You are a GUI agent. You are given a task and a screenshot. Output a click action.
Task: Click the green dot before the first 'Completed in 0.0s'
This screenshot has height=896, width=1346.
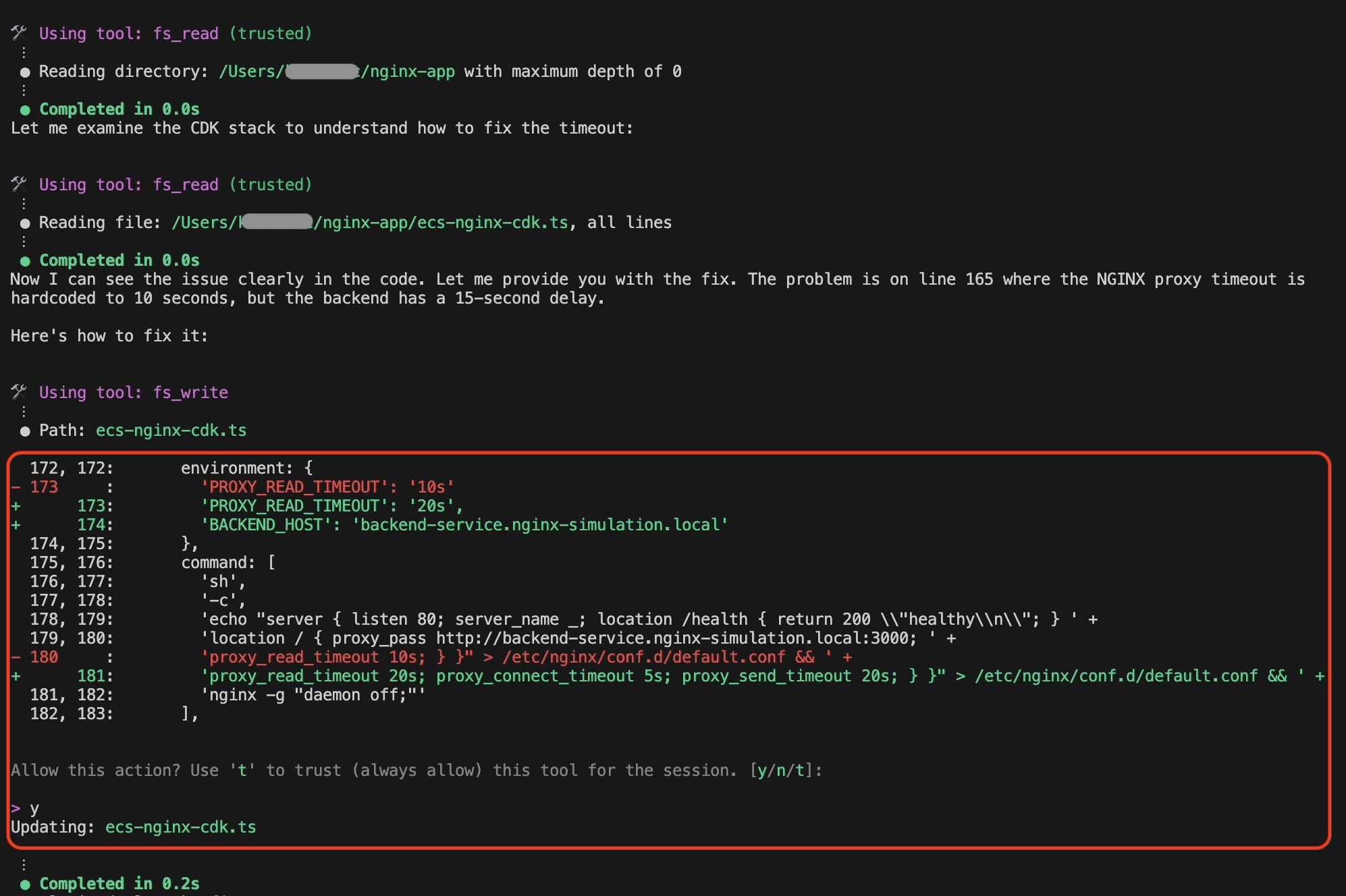[x=24, y=109]
